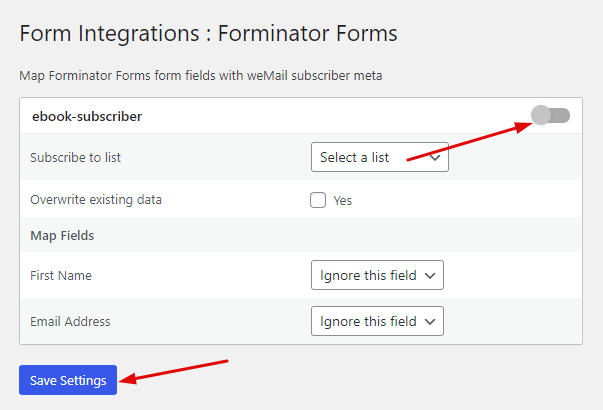The image size is (603, 410).
Task: Click the Email Address row label
Action: pyautogui.click(x=70, y=321)
